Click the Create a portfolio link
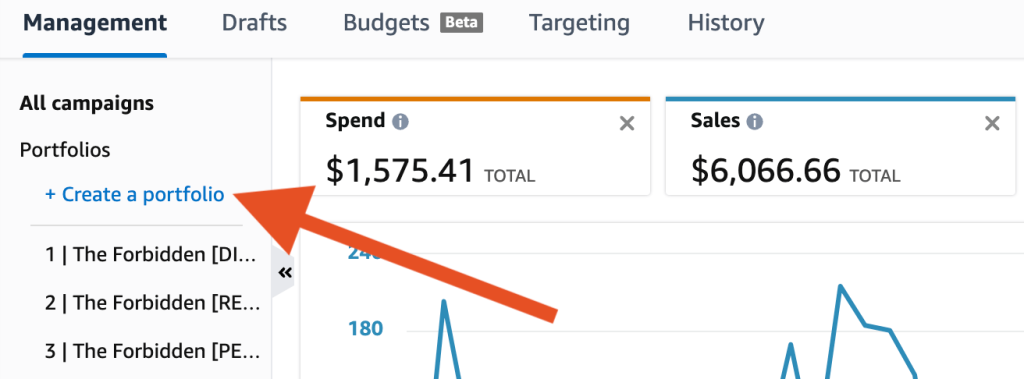Image resolution: width=1024 pixels, height=379 pixels. (x=135, y=194)
